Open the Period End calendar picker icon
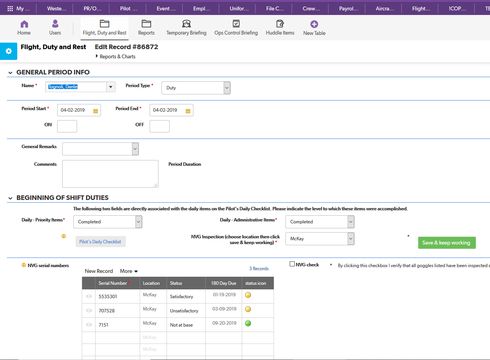This screenshot has width=490, height=360. (188, 111)
